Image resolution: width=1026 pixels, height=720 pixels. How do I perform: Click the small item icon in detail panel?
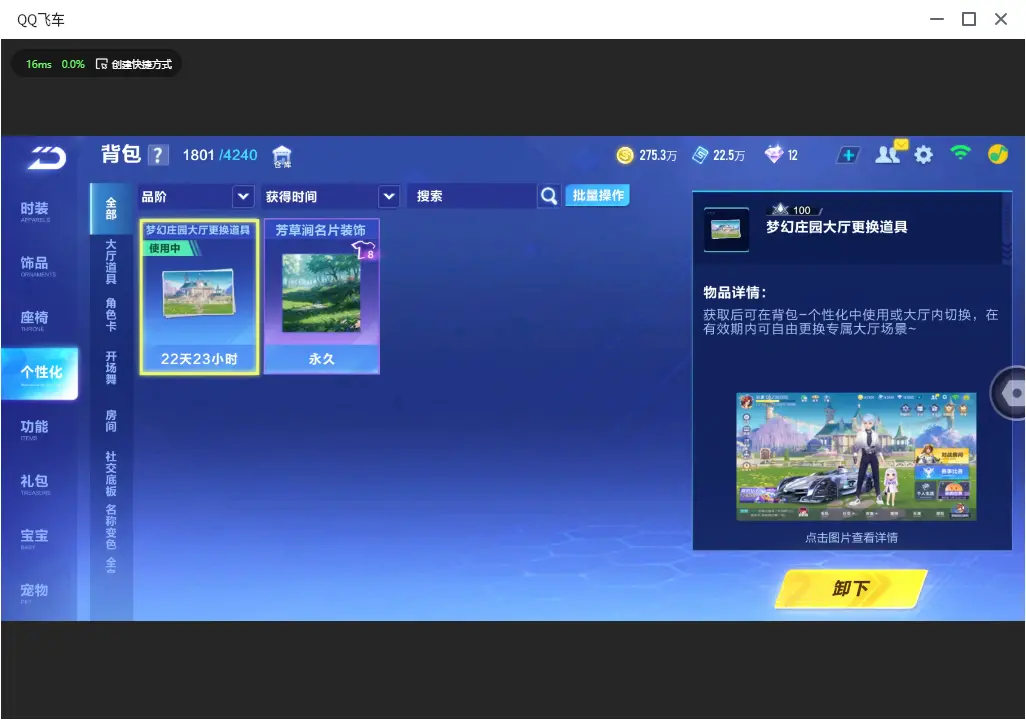click(x=726, y=230)
